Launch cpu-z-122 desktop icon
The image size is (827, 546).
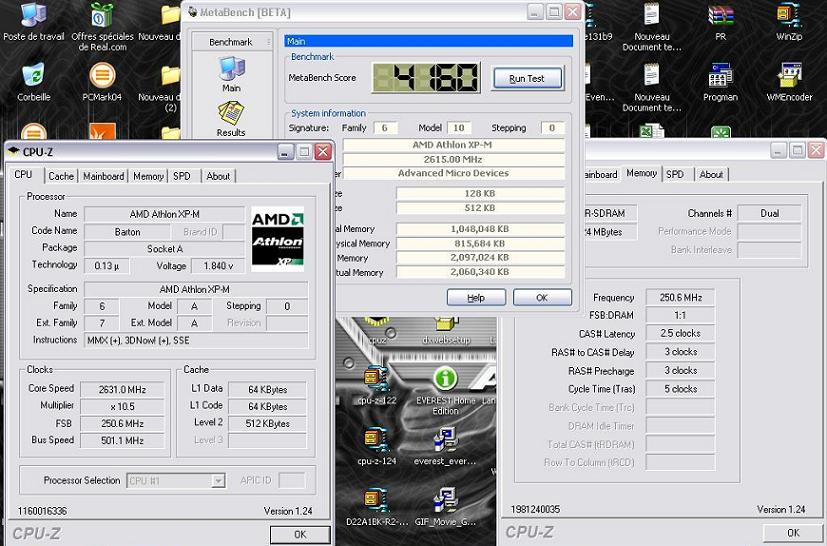pos(376,385)
